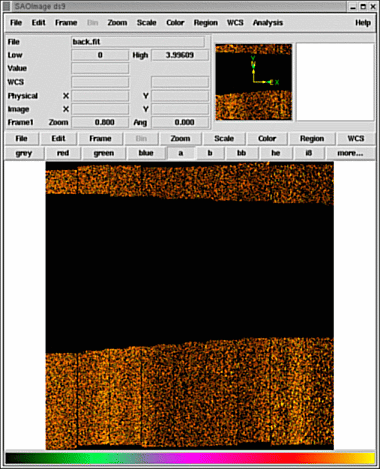Click the File name field showing back.fit
Image resolution: width=380 pixels, height=469 pixels.
point(138,42)
